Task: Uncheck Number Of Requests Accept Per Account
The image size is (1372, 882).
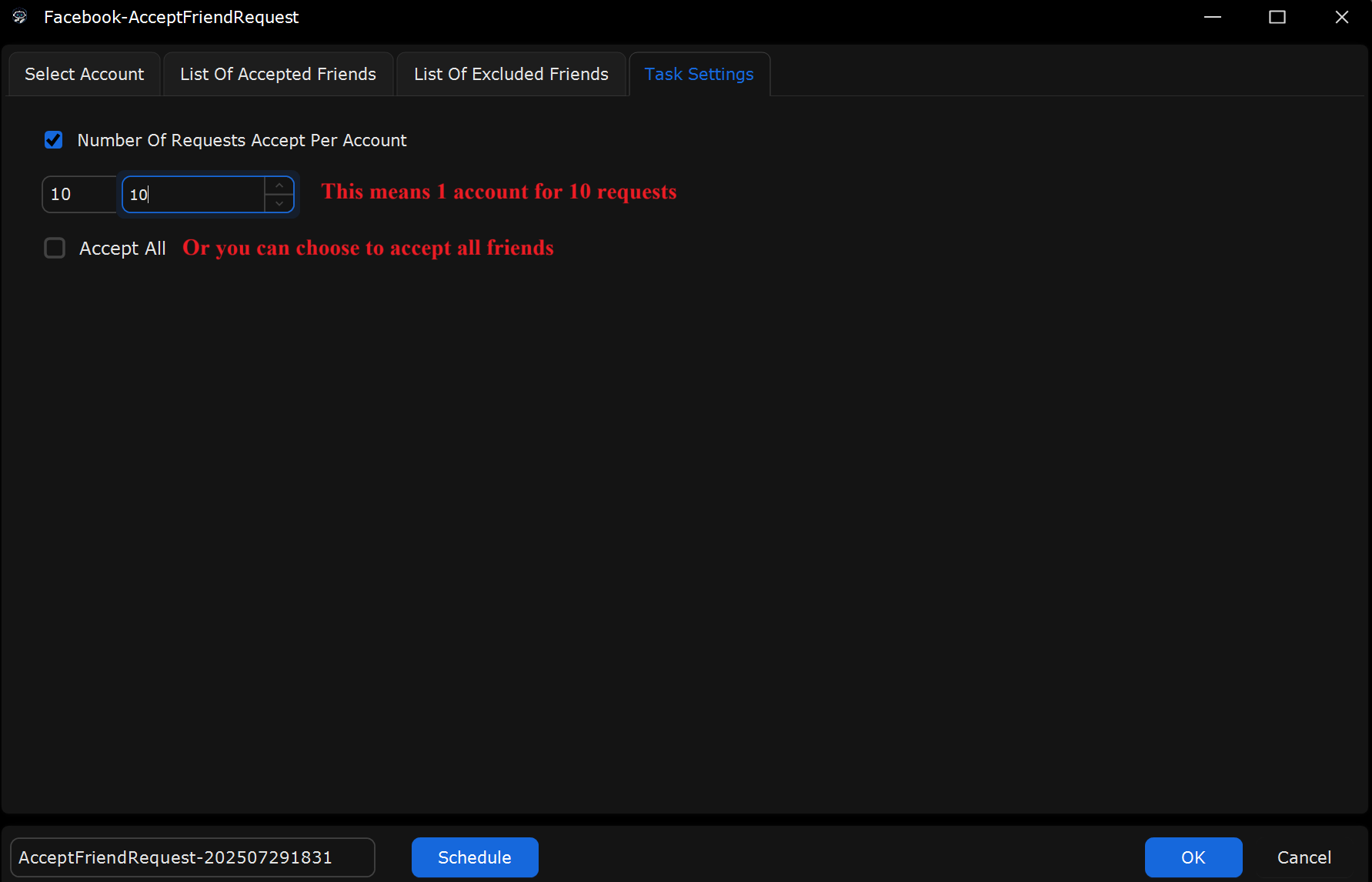Action: (x=53, y=140)
